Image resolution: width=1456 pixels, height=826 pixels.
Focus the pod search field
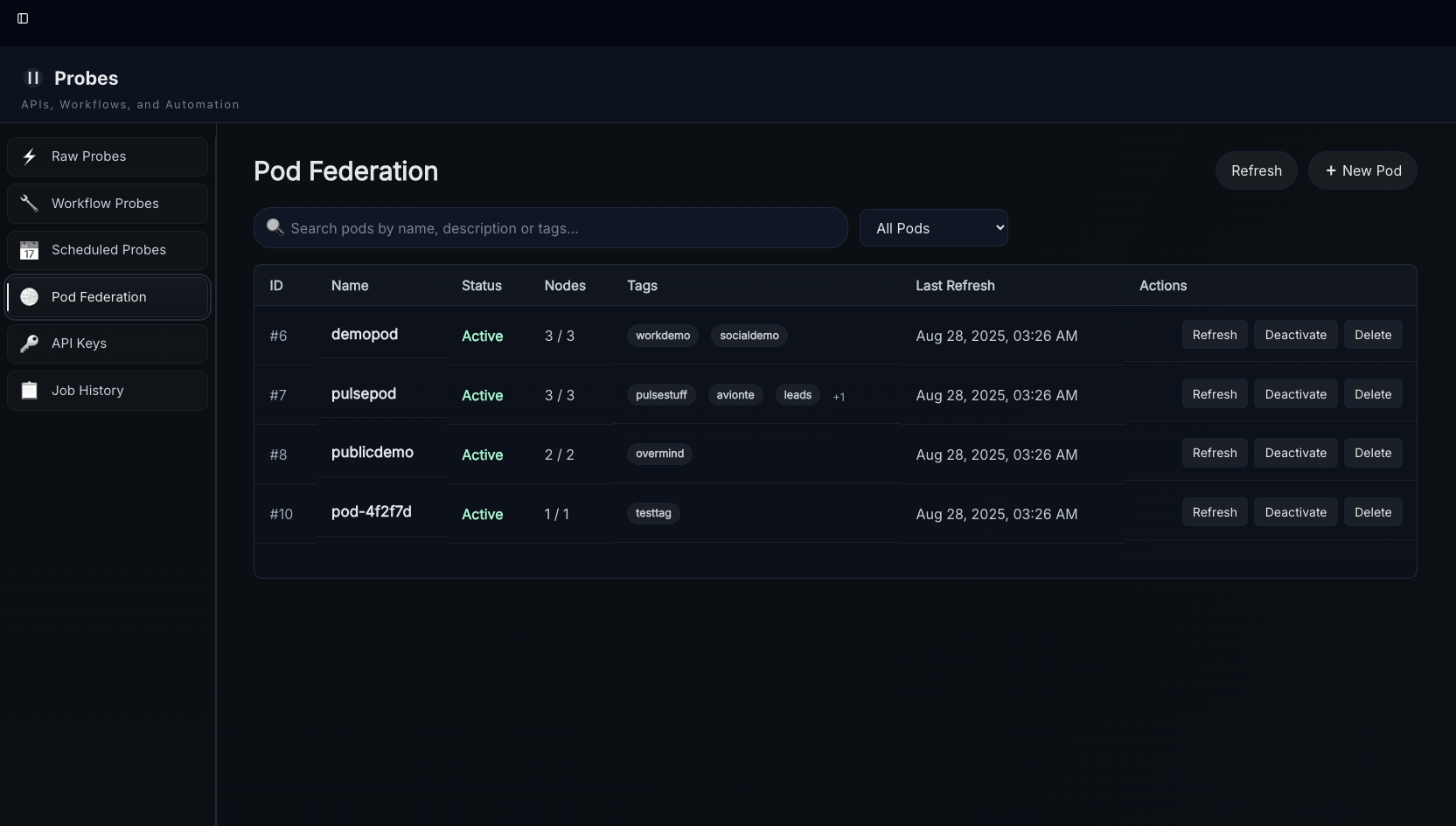click(x=560, y=228)
